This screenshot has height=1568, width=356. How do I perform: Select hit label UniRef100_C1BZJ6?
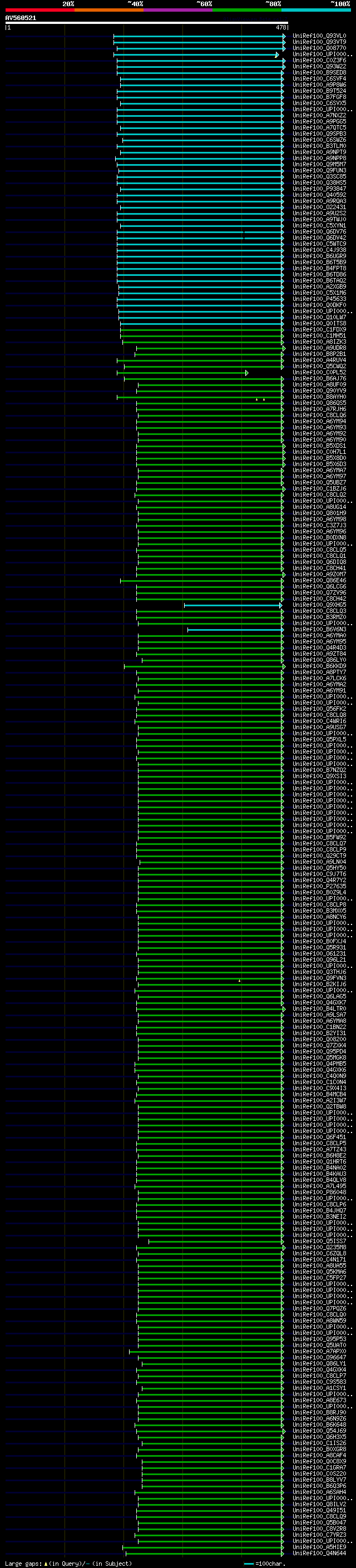pos(319,488)
